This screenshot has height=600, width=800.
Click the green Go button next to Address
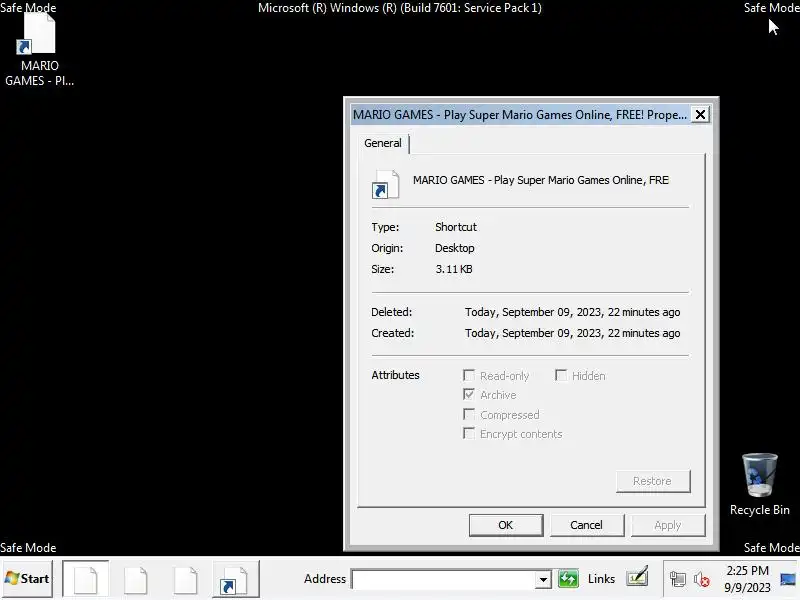pyautogui.click(x=568, y=579)
